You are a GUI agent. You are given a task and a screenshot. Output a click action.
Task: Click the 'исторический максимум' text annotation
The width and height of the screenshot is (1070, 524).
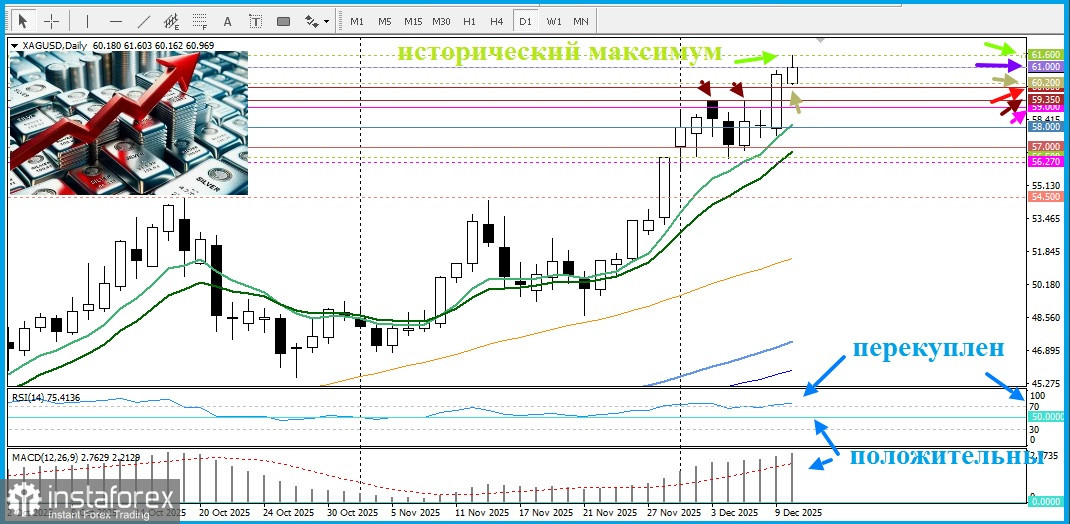click(x=560, y=53)
